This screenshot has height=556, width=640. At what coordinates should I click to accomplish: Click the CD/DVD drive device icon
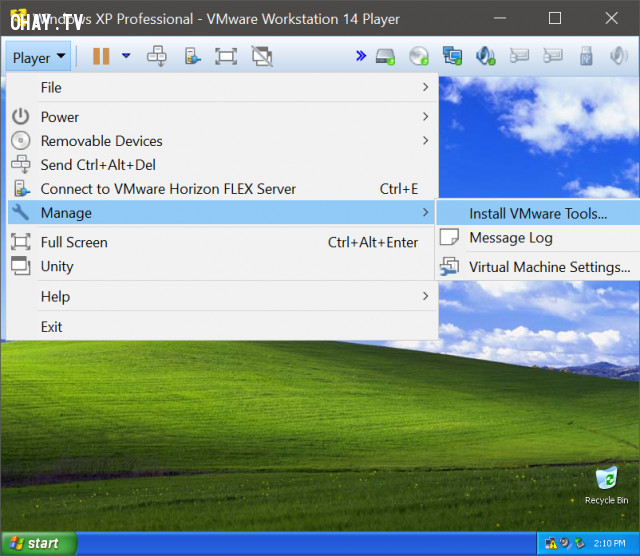(419, 56)
